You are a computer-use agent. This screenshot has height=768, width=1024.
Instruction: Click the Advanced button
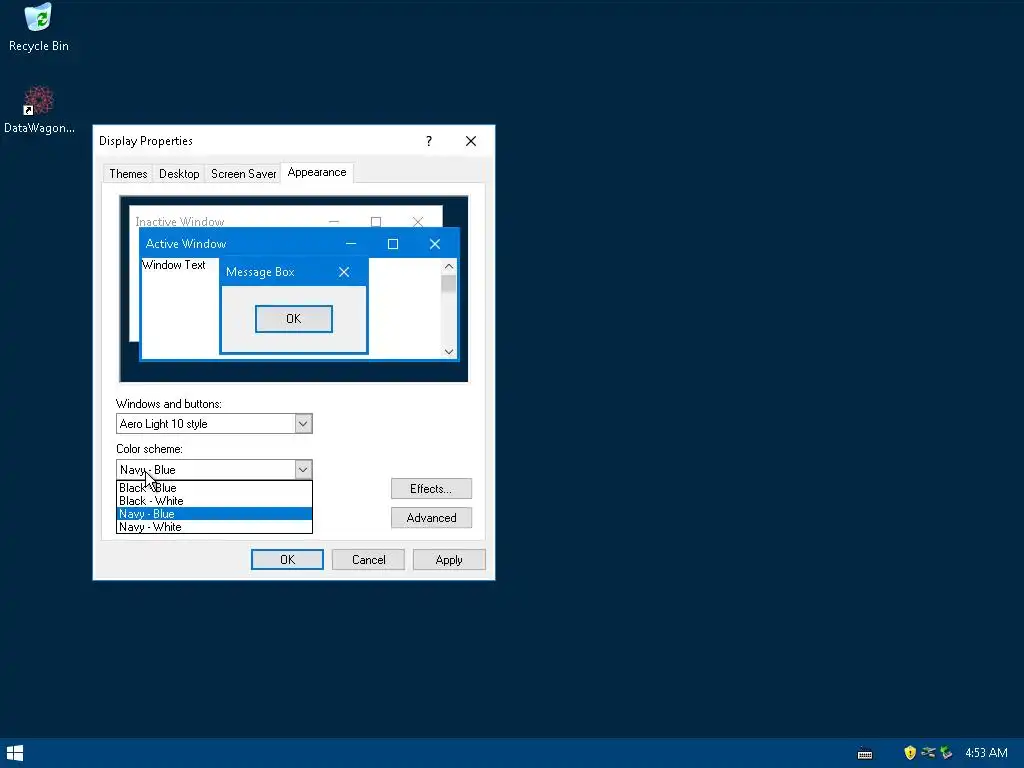pos(431,518)
